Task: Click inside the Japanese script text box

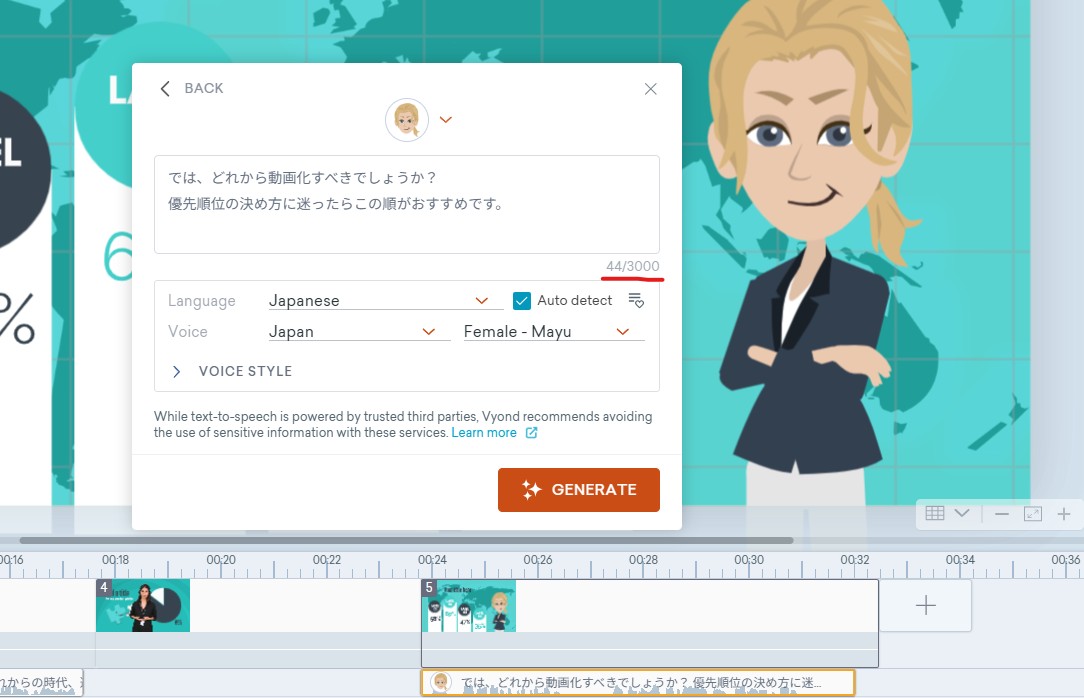Action: point(406,204)
